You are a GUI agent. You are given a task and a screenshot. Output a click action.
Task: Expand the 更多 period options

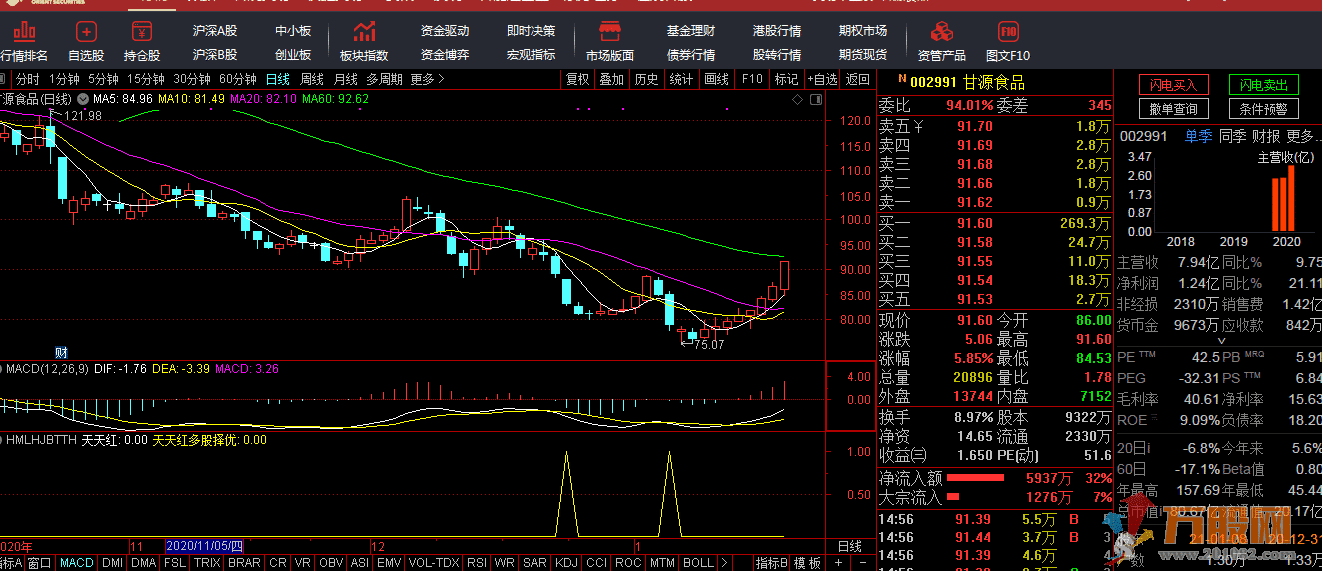pos(427,79)
